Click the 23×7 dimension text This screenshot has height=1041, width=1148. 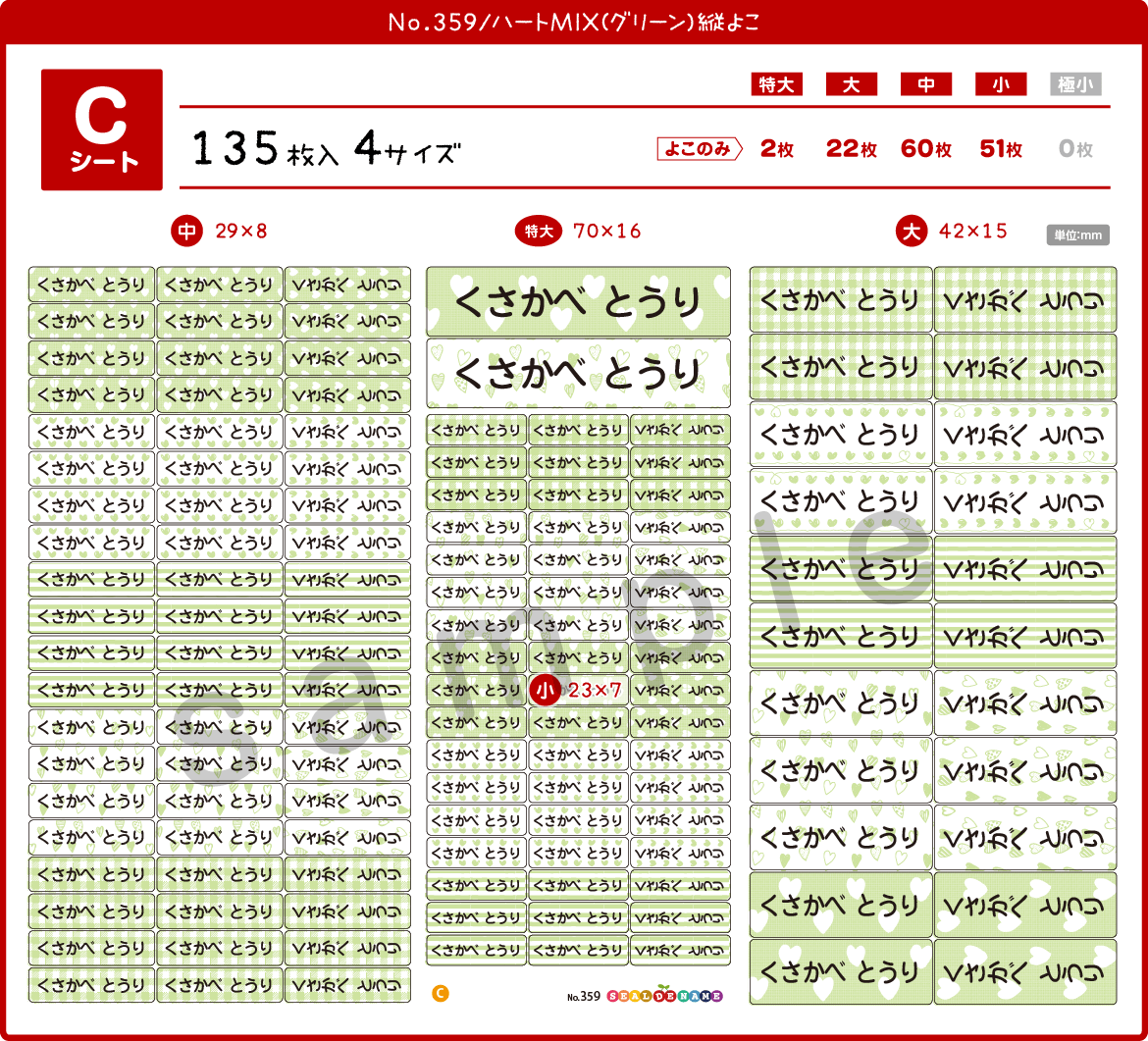point(595,690)
